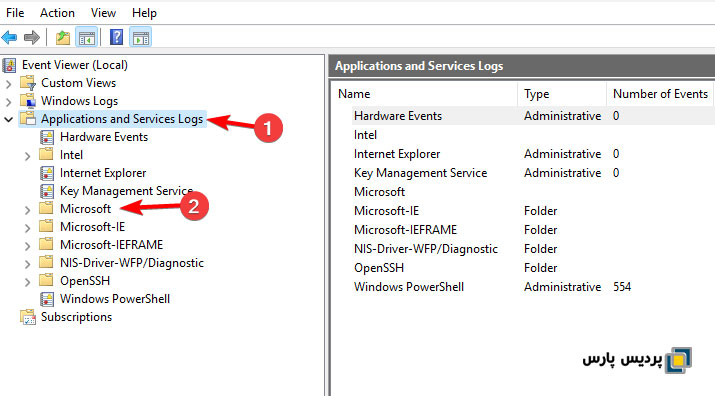Select Custom Views in the tree
Screen dimensions: 715x396
click(x=78, y=83)
